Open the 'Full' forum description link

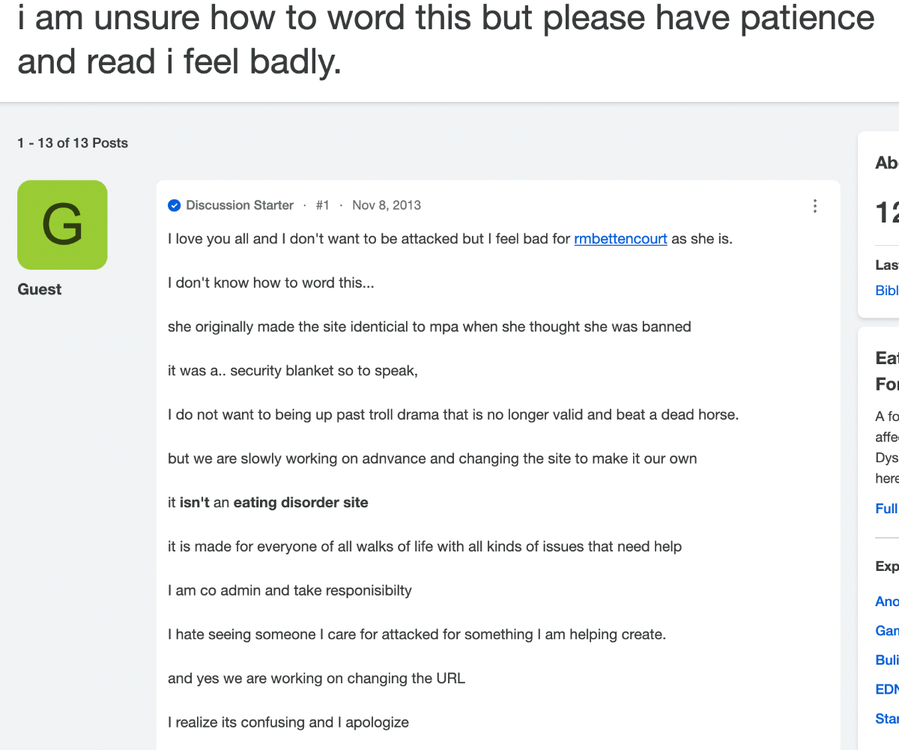pyautogui.click(x=887, y=508)
